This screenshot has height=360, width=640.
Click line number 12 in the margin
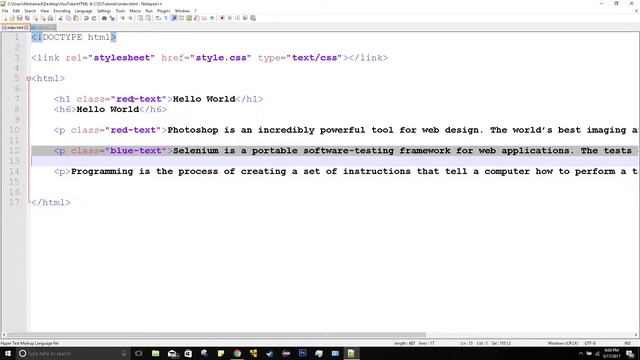pos(14,151)
